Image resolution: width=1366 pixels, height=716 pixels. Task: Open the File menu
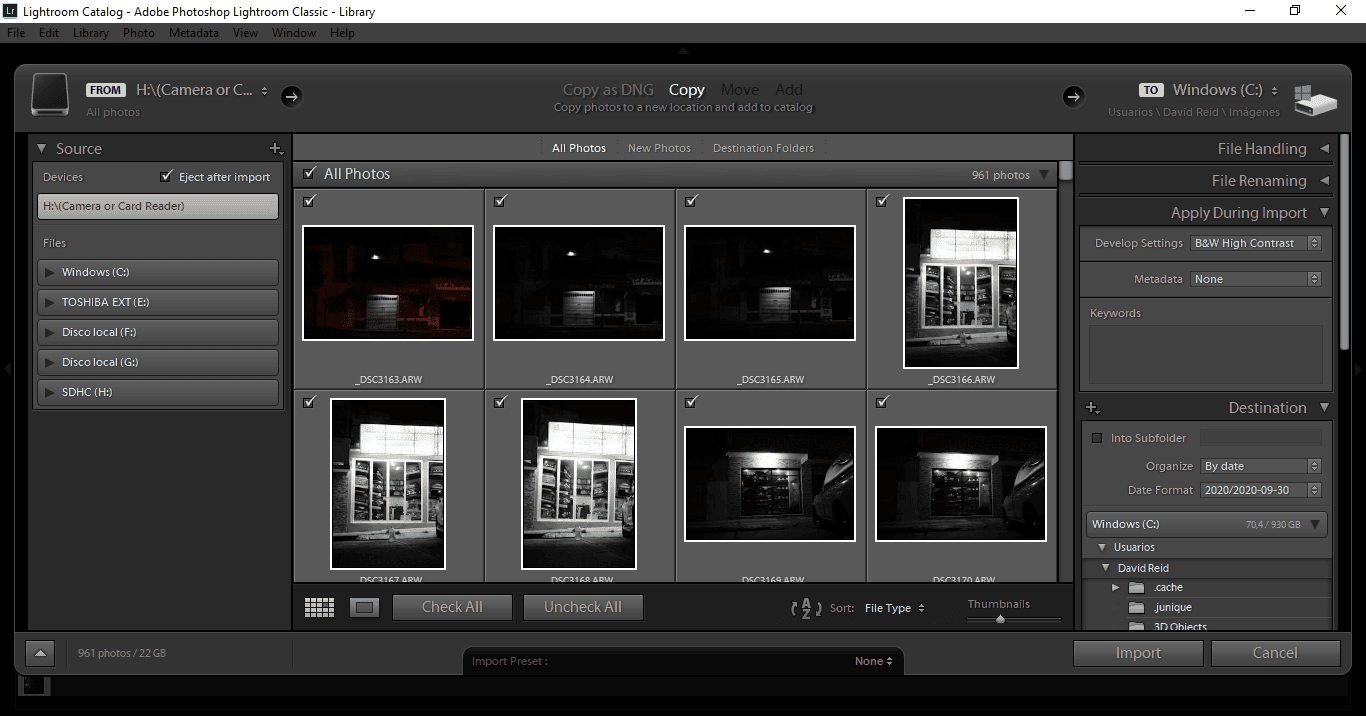tap(16, 33)
